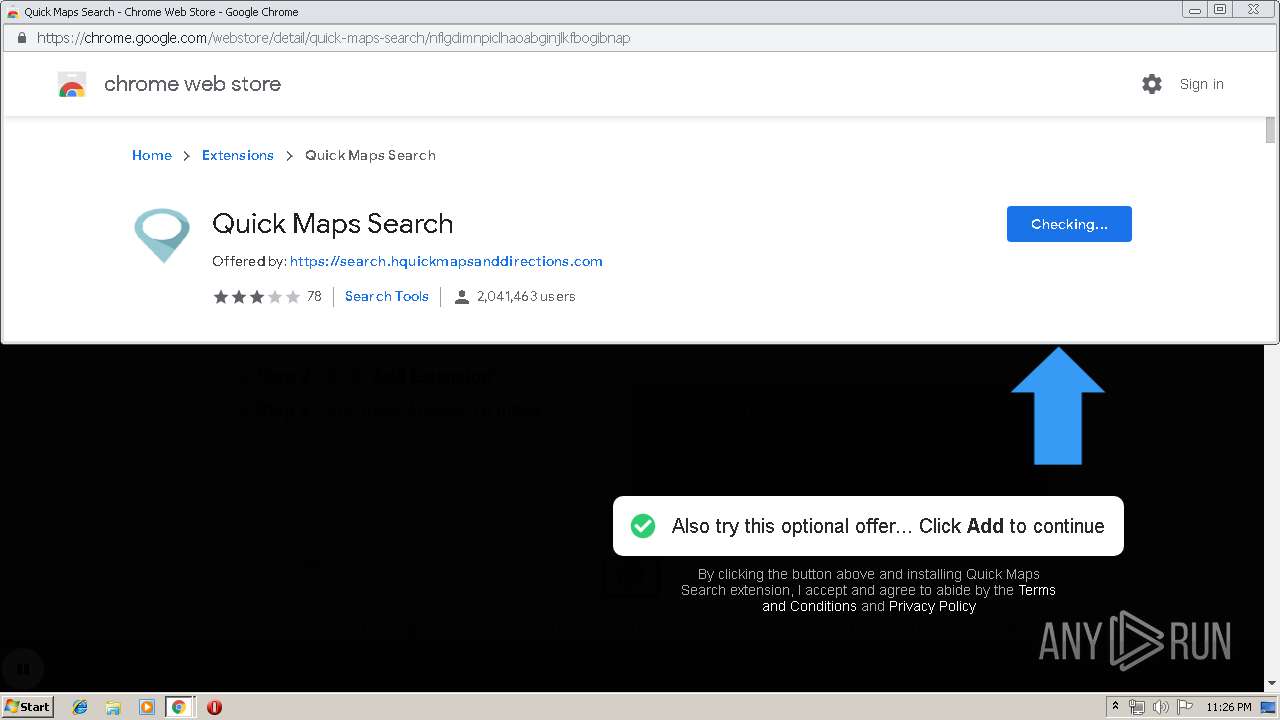1280x720 pixels.
Task: Click the red Opera icon in taskbar
Action: tap(214, 707)
